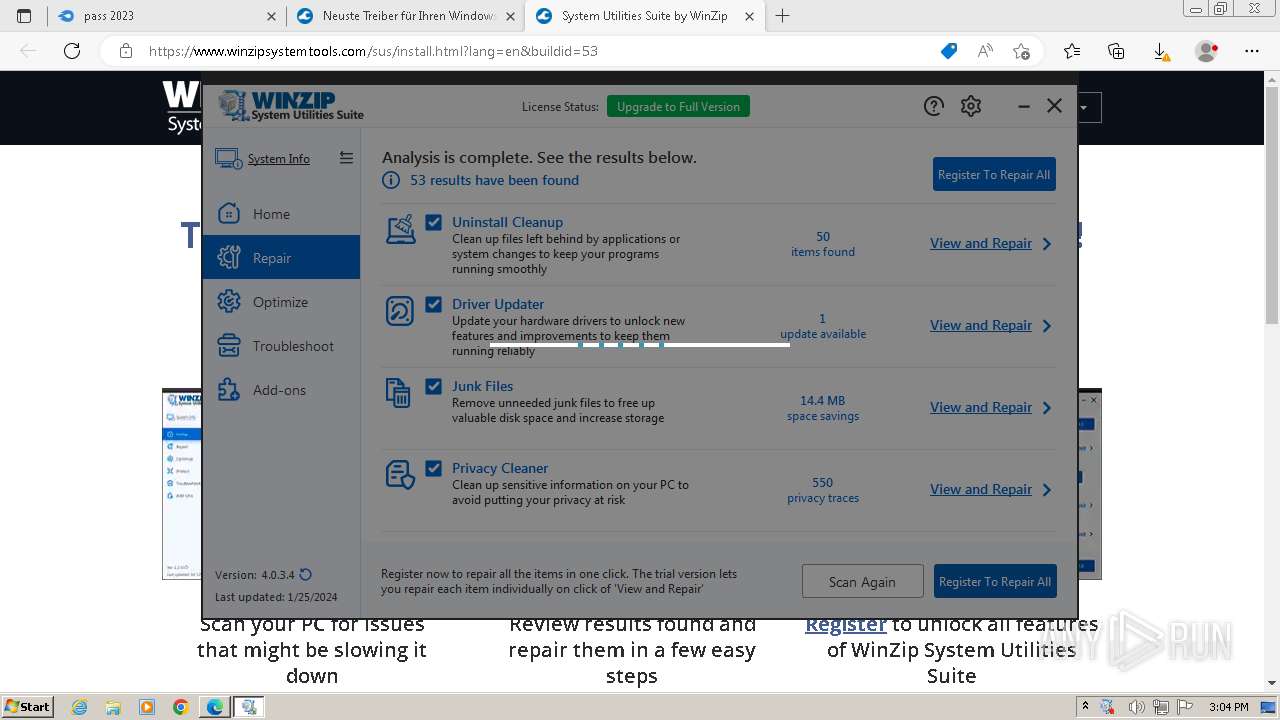Add this page to favorites star
This screenshot has height=720, width=1280.
(1021, 51)
